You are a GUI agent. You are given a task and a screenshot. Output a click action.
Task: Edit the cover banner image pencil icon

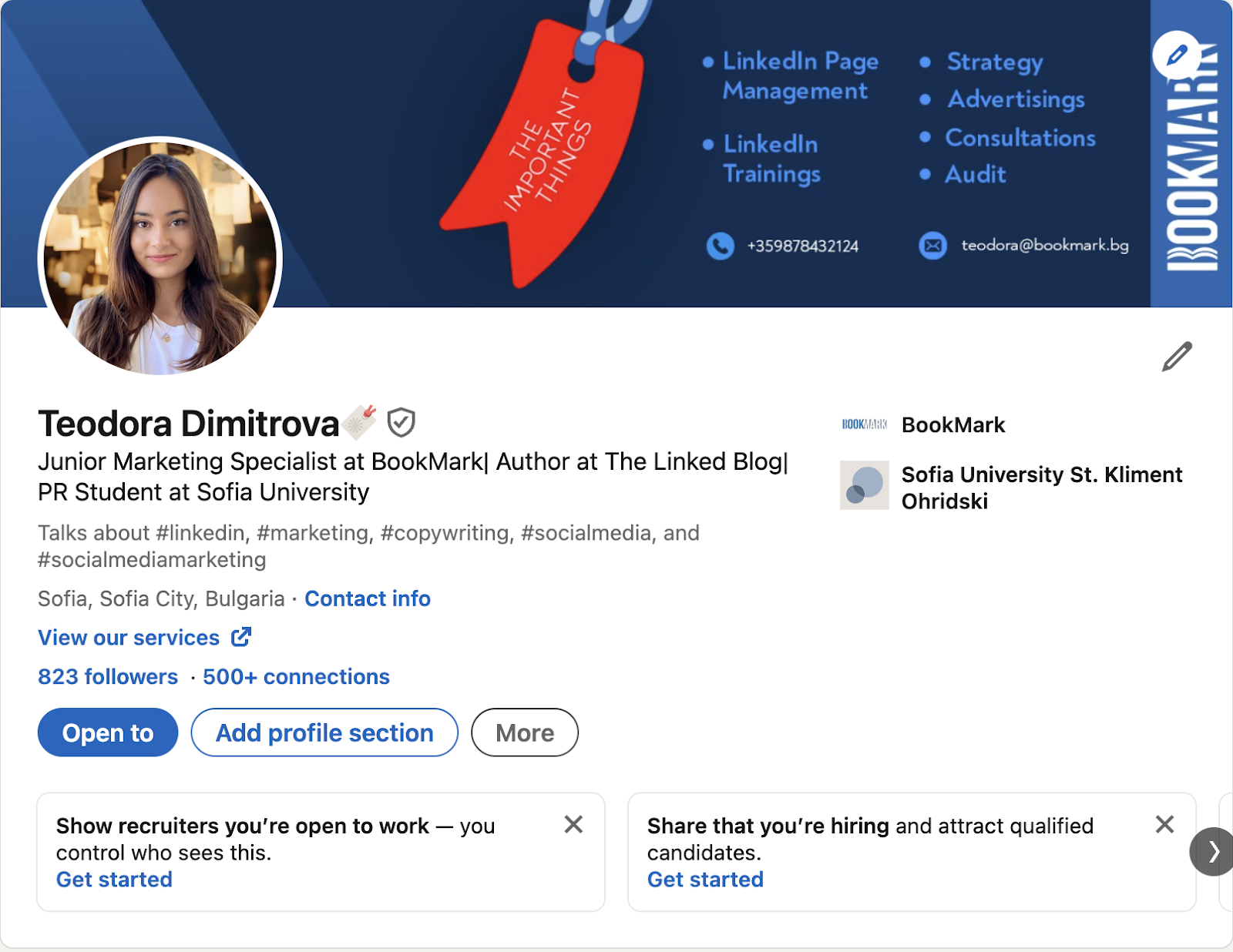click(1176, 55)
